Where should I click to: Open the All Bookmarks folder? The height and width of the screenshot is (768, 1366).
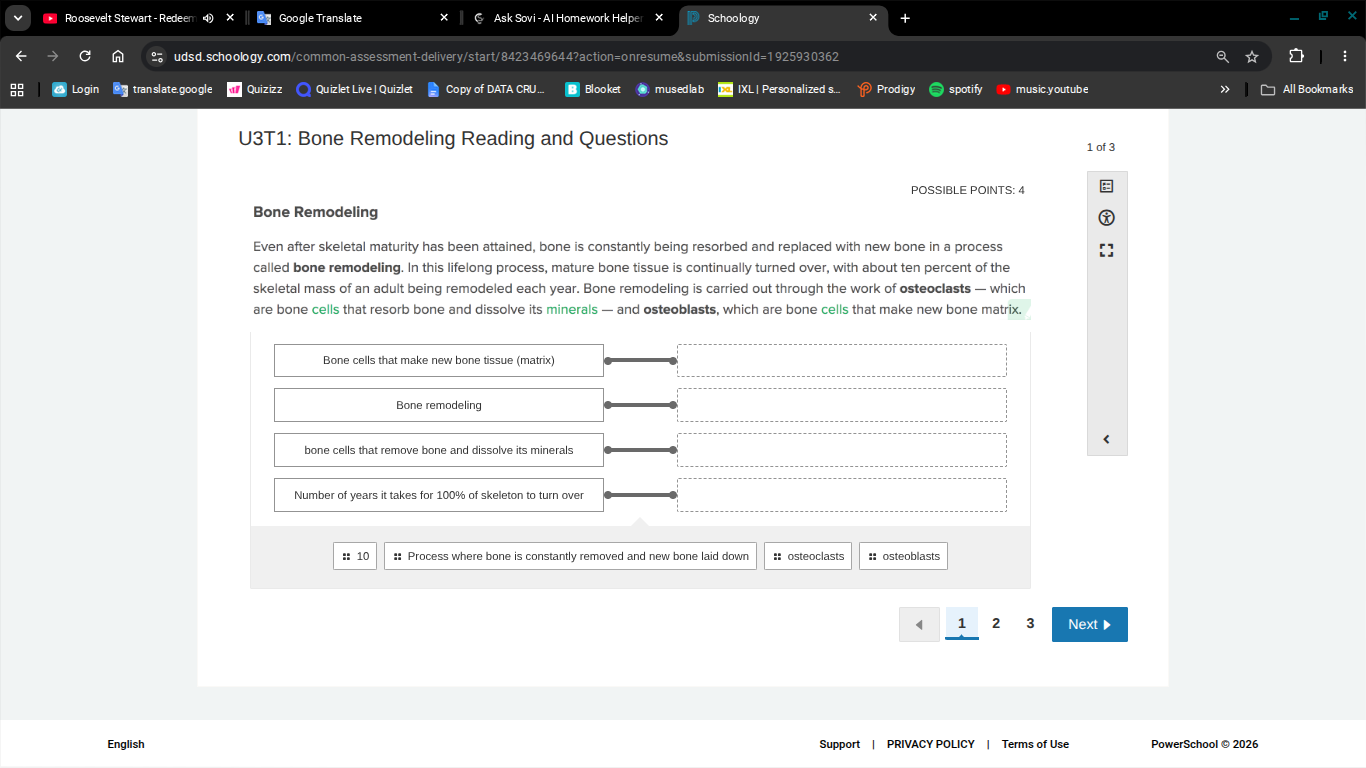click(x=1307, y=89)
